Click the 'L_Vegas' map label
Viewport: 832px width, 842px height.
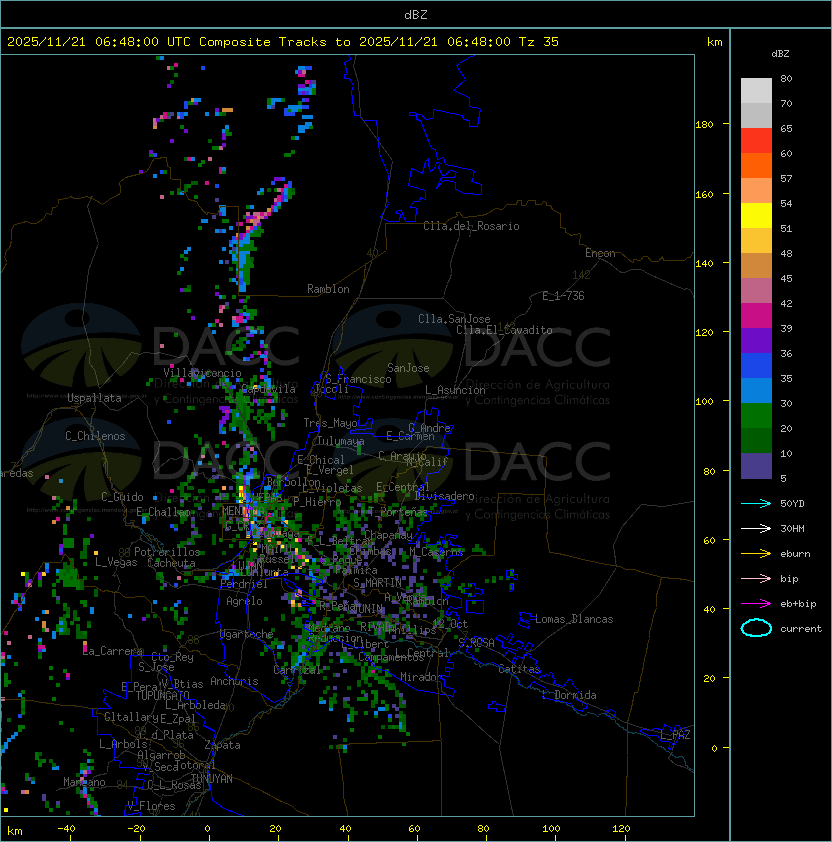[x=116, y=562]
